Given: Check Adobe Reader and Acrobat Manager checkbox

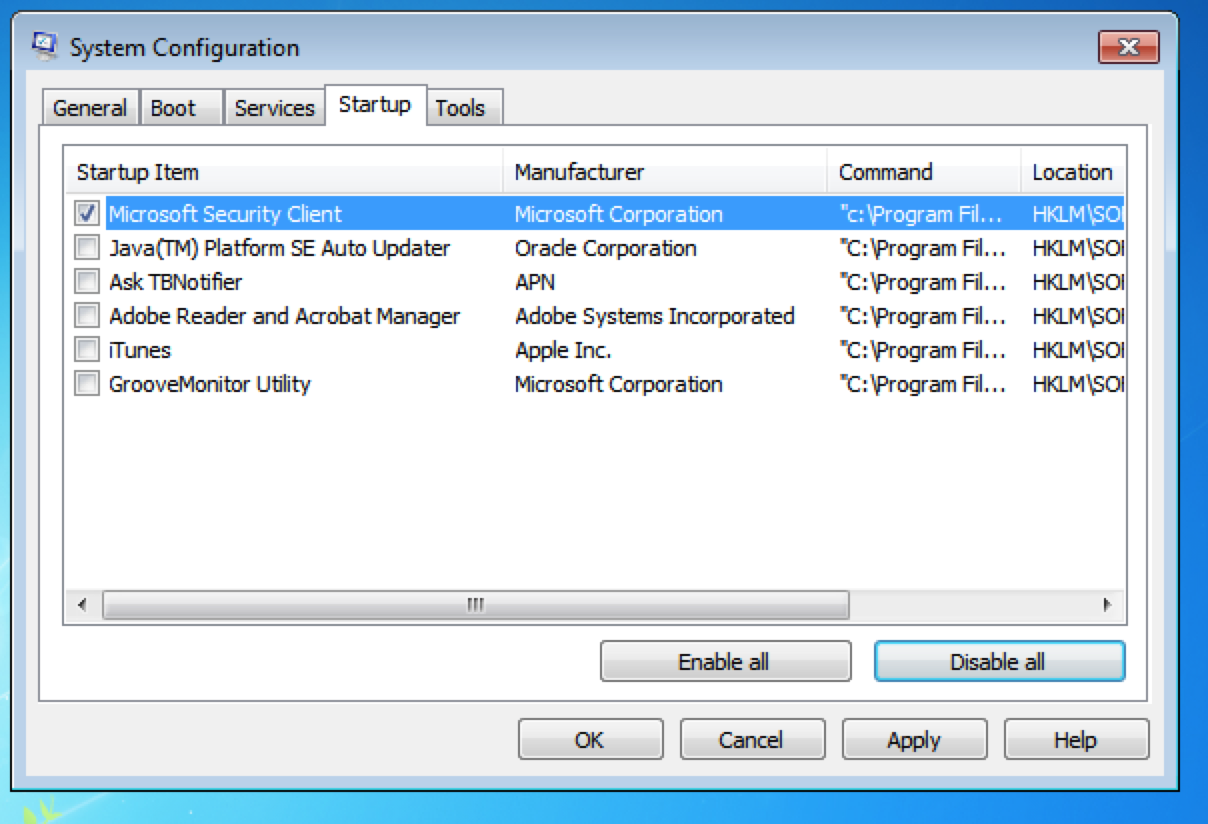Looking at the screenshot, I should pyautogui.click(x=87, y=315).
